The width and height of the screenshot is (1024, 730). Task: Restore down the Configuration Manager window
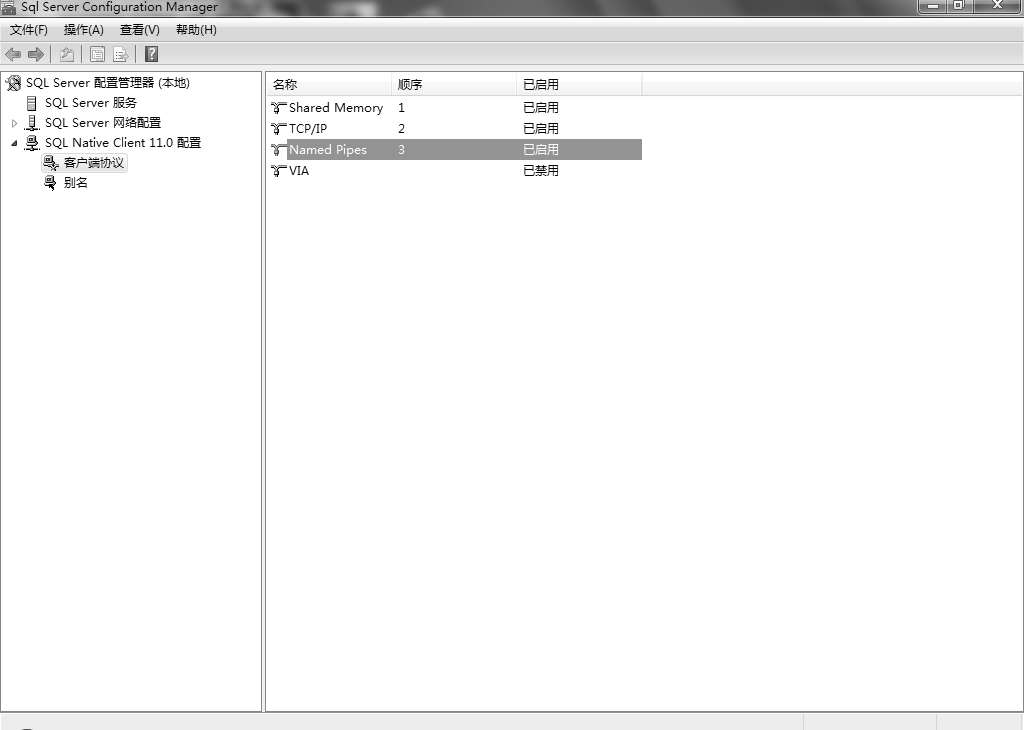(959, 6)
